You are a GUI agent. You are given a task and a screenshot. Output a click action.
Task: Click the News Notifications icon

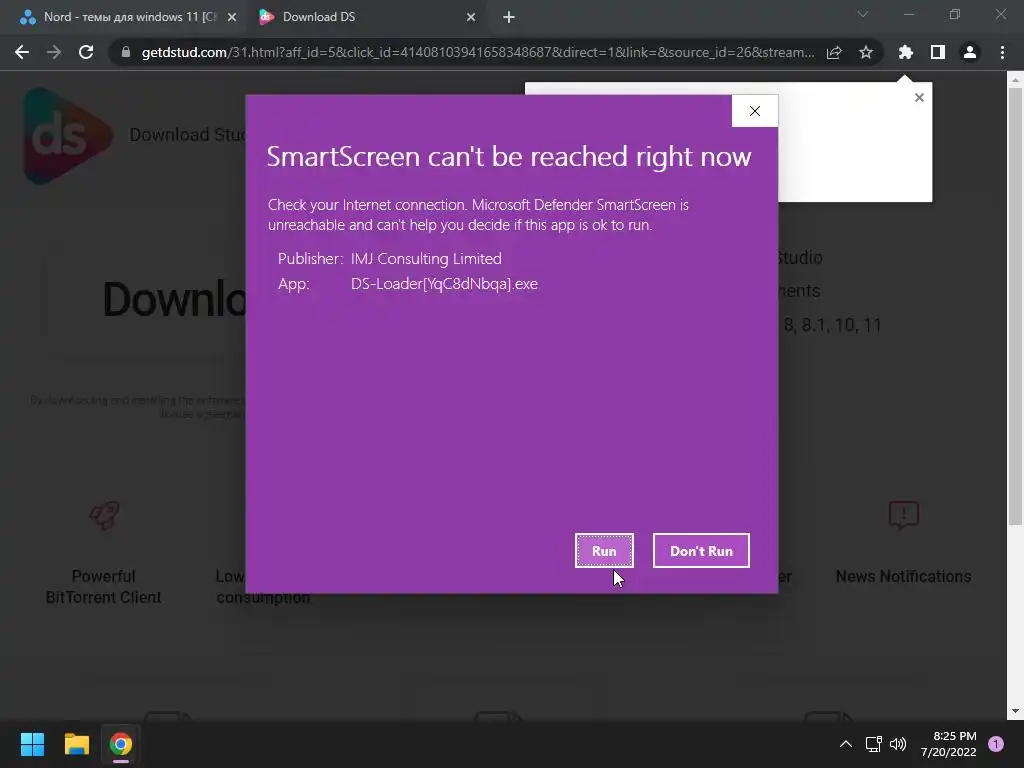904,515
